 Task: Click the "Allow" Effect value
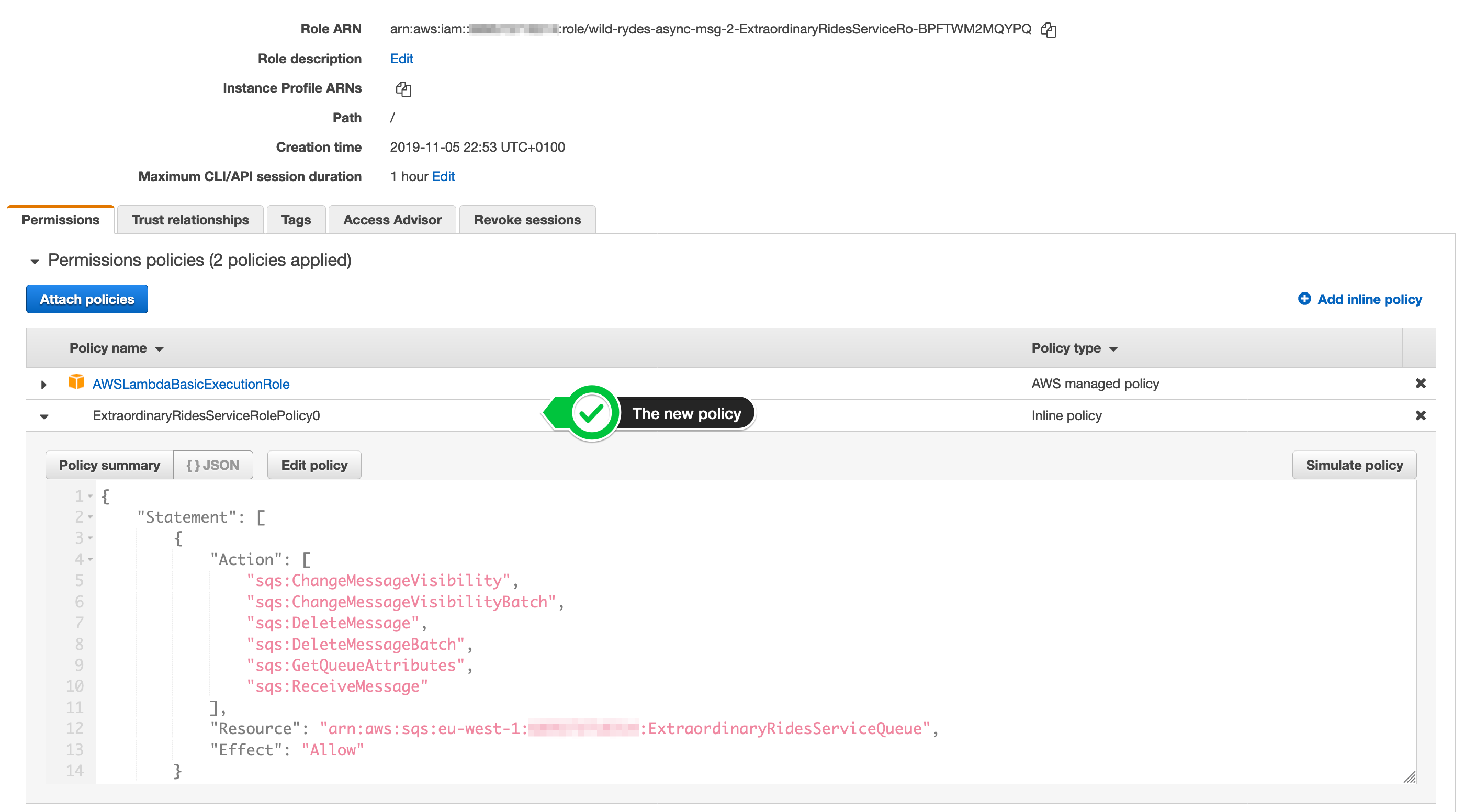pyautogui.click(x=332, y=750)
